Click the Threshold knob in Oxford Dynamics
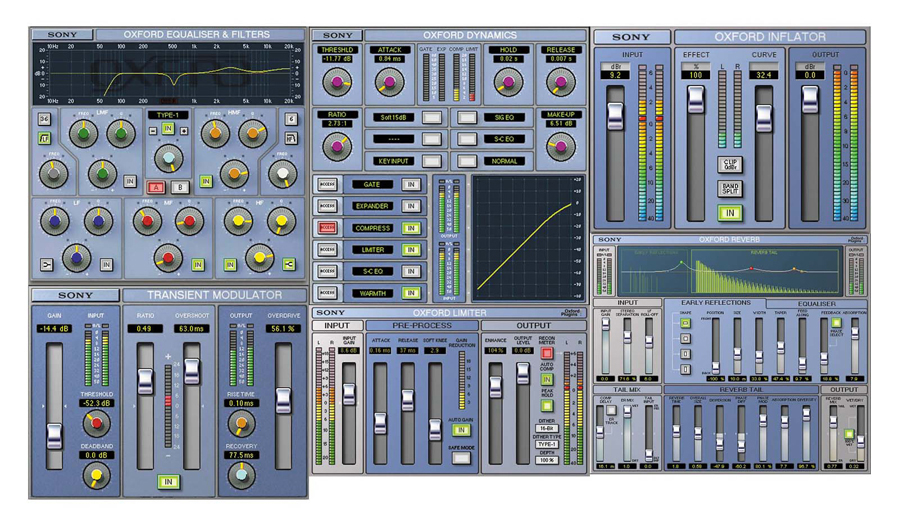 337,83
